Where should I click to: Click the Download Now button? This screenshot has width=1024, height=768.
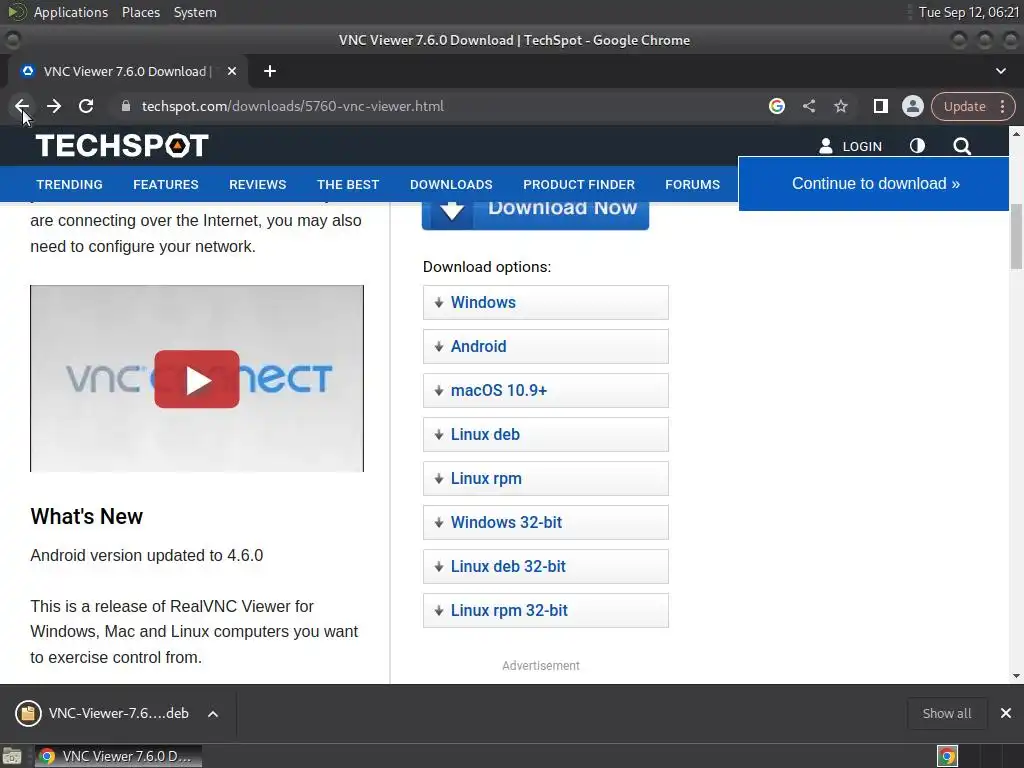tap(536, 215)
